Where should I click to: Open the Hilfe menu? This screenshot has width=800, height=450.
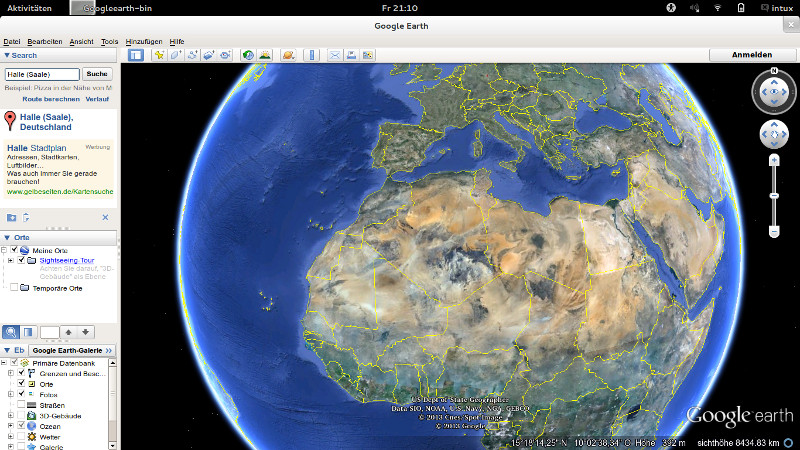177,42
